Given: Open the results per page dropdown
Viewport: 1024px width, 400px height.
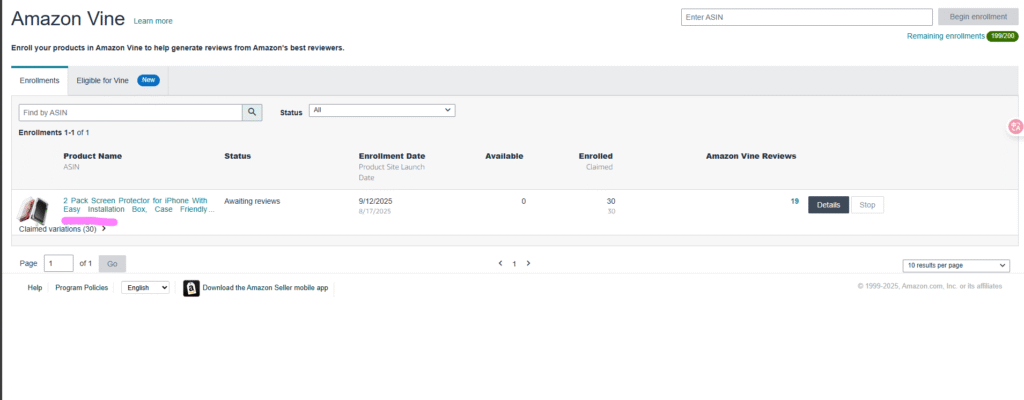Looking at the screenshot, I should [x=956, y=266].
